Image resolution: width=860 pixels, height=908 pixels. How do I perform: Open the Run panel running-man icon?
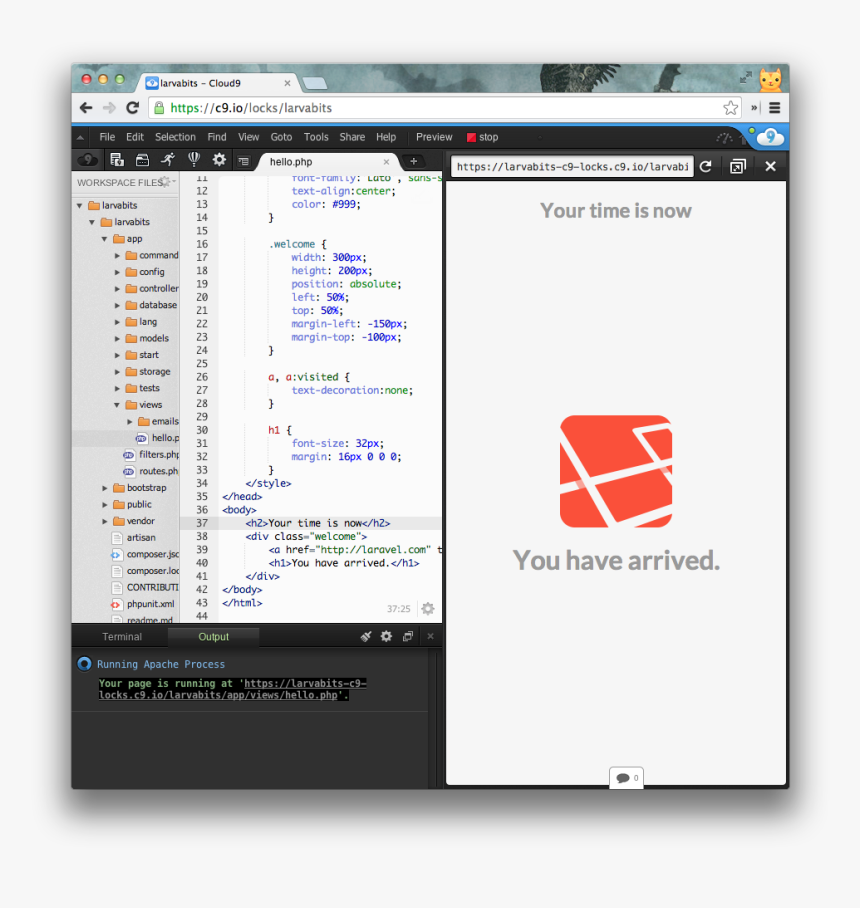point(168,160)
